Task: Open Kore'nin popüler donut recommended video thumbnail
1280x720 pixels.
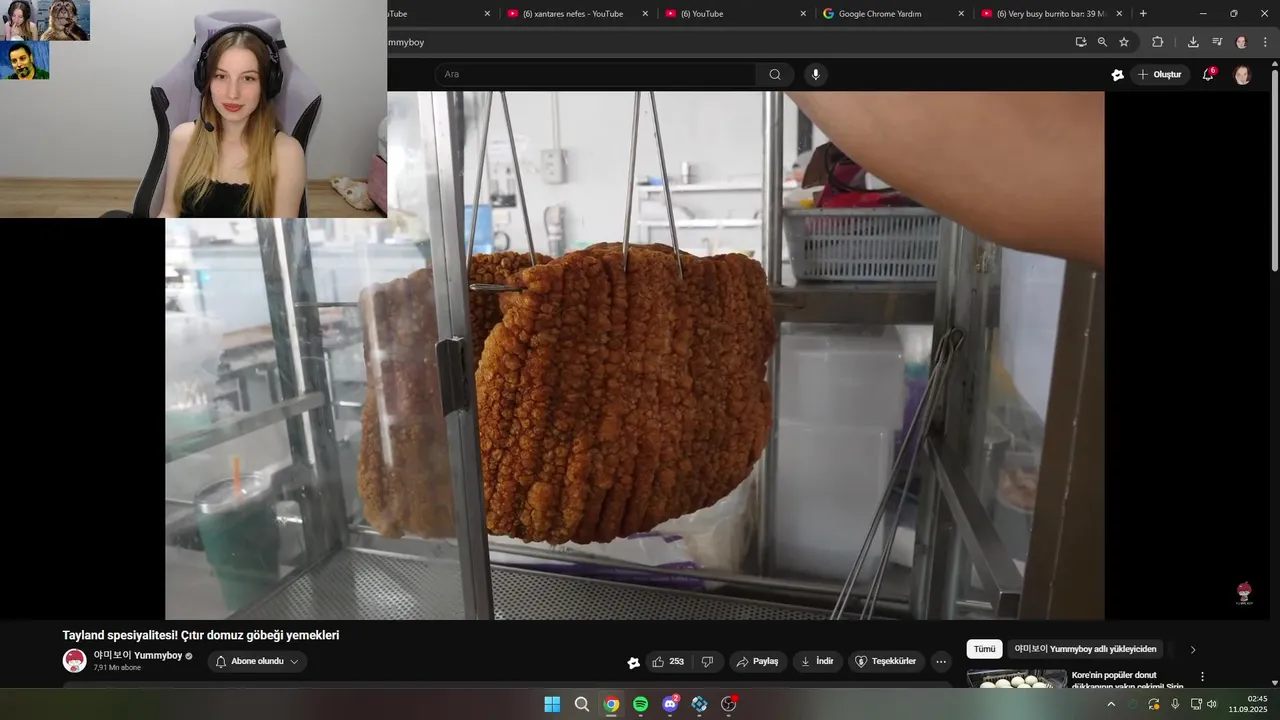Action: coord(1016,679)
